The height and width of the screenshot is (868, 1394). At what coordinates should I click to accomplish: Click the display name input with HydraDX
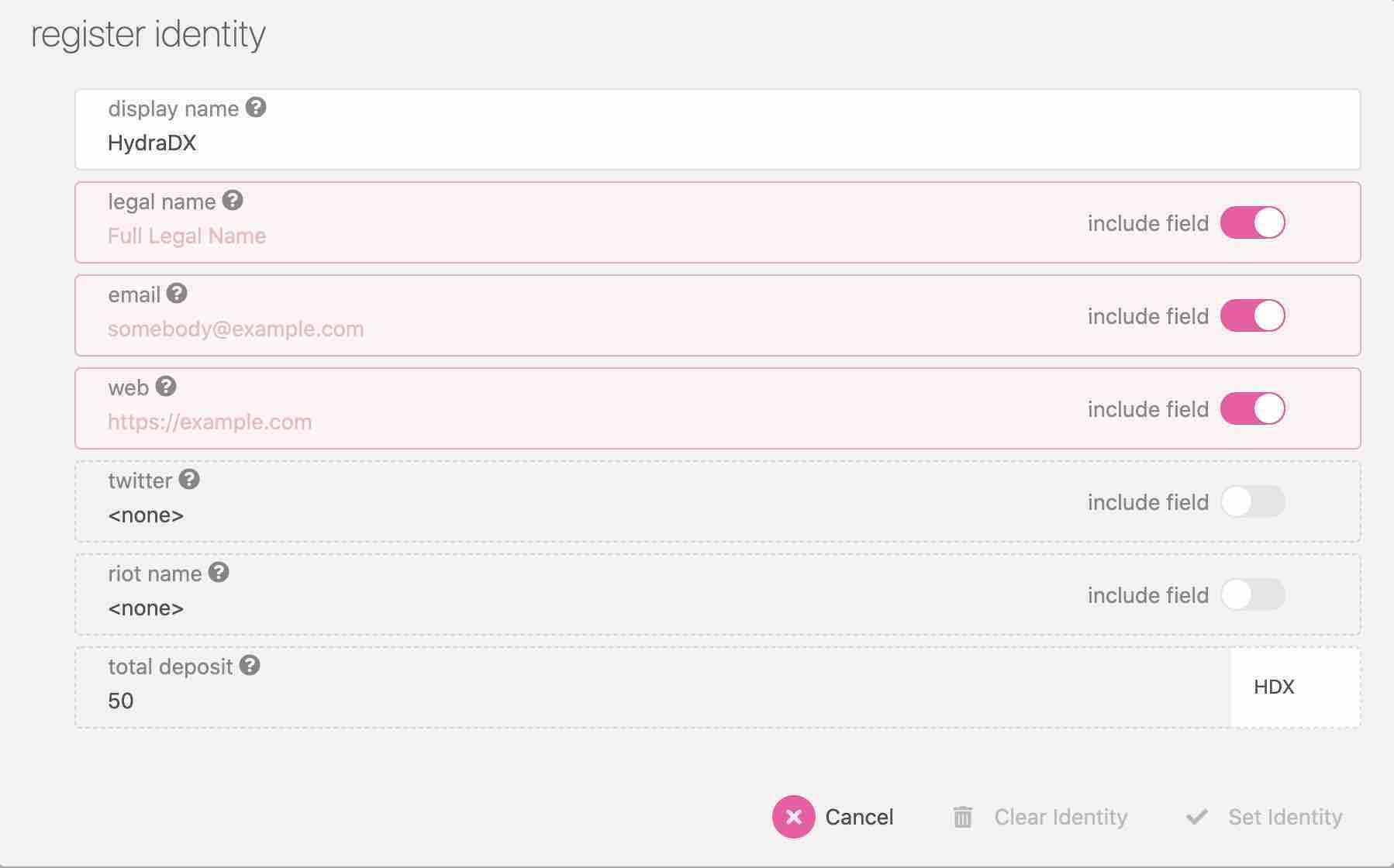[718, 129]
